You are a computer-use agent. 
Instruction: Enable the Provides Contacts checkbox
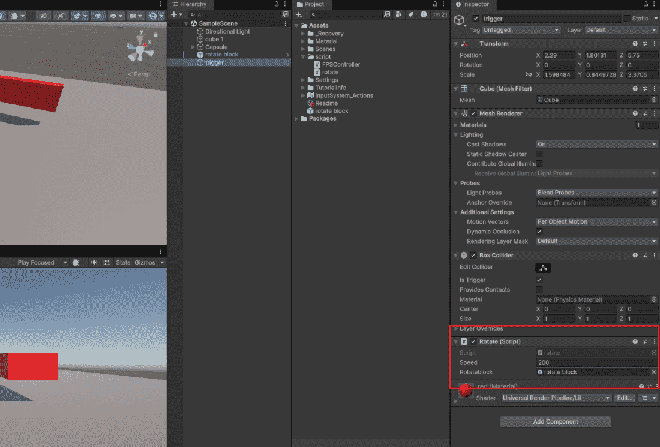point(539,290)
